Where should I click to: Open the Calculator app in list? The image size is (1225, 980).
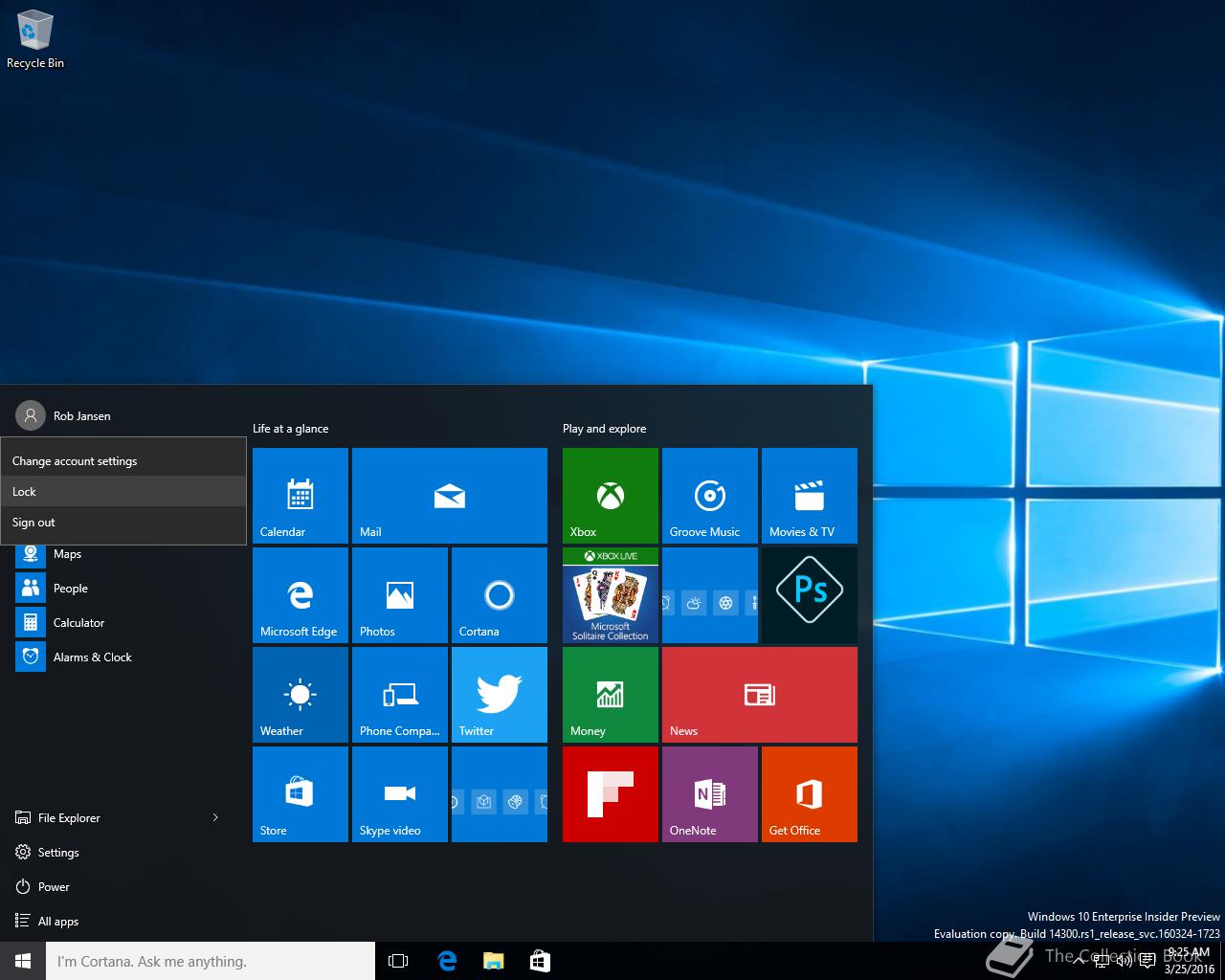122,623
